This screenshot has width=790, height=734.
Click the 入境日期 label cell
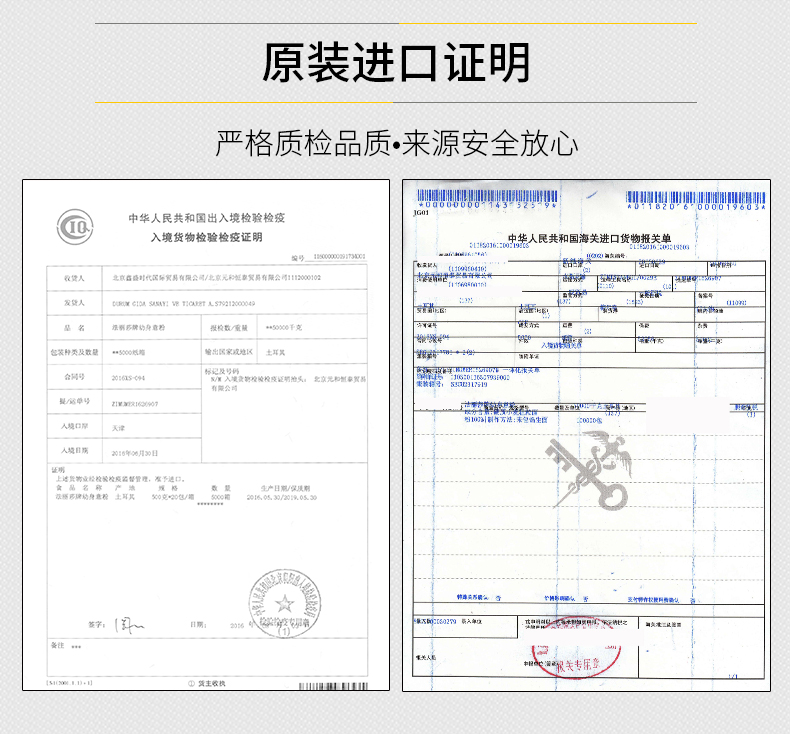pos(75,450)
